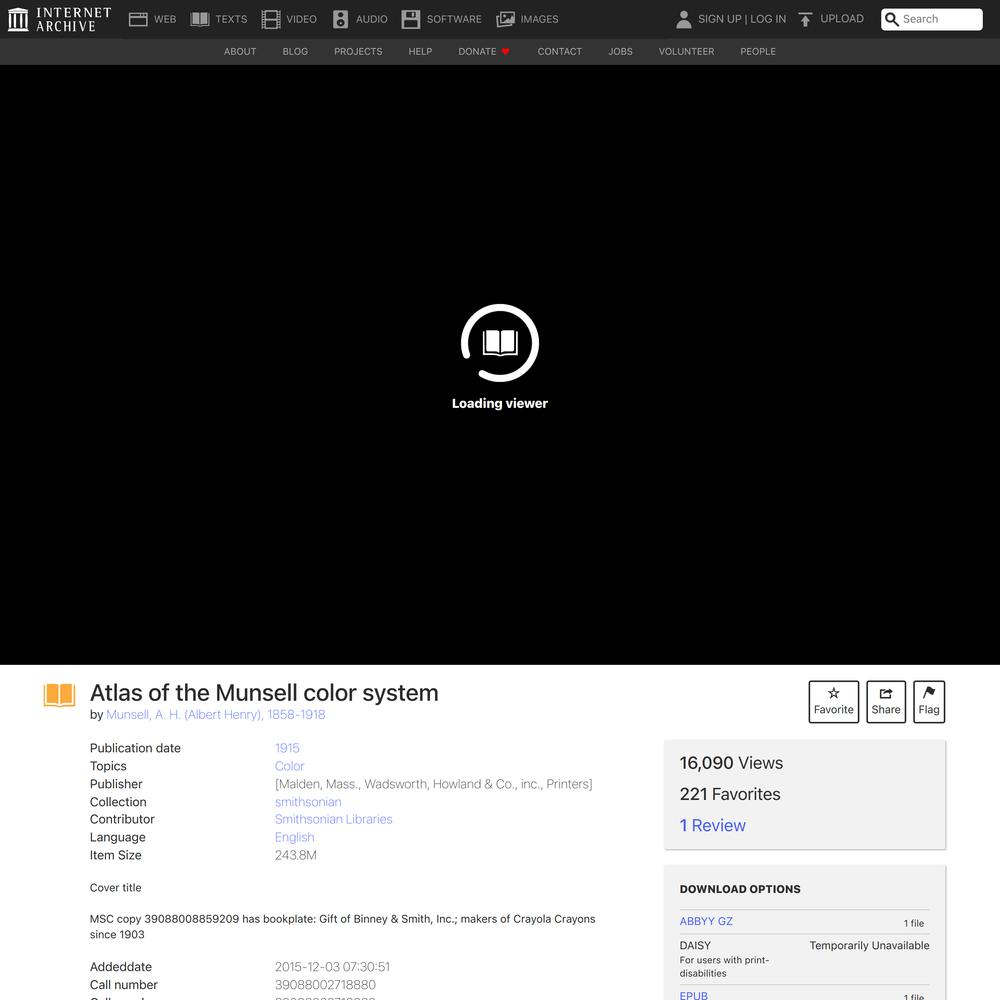Image resolution: width=1000 pixels, height=1000 pixels.
Task: Click the Internet Archive logo
Action: (x=59, y=19)
